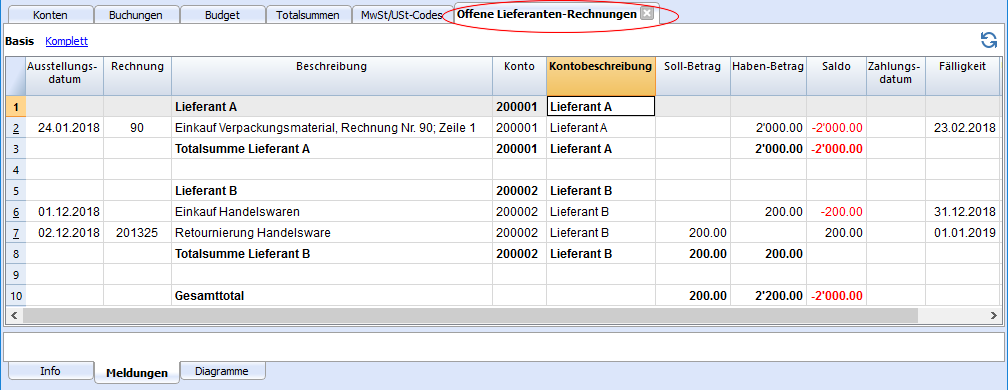Select description Einkauf Verpackungsmaterial, Rechnung Nr. 90
Viewport: 1008px width, 390px height.
coord(332,128)
